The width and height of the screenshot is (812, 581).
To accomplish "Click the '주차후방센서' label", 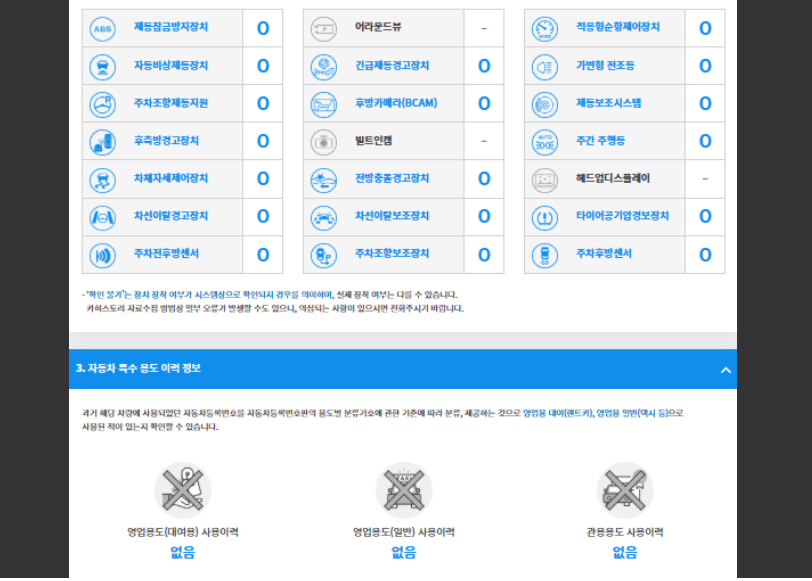I will [604, 254].
